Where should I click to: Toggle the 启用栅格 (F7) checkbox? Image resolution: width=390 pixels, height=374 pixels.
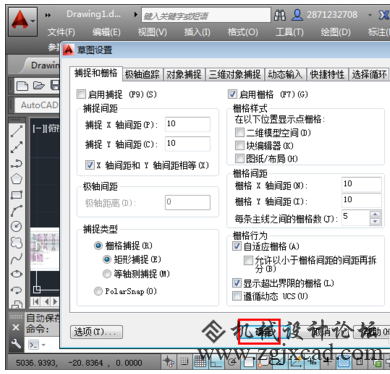click(x=232, y=94)
